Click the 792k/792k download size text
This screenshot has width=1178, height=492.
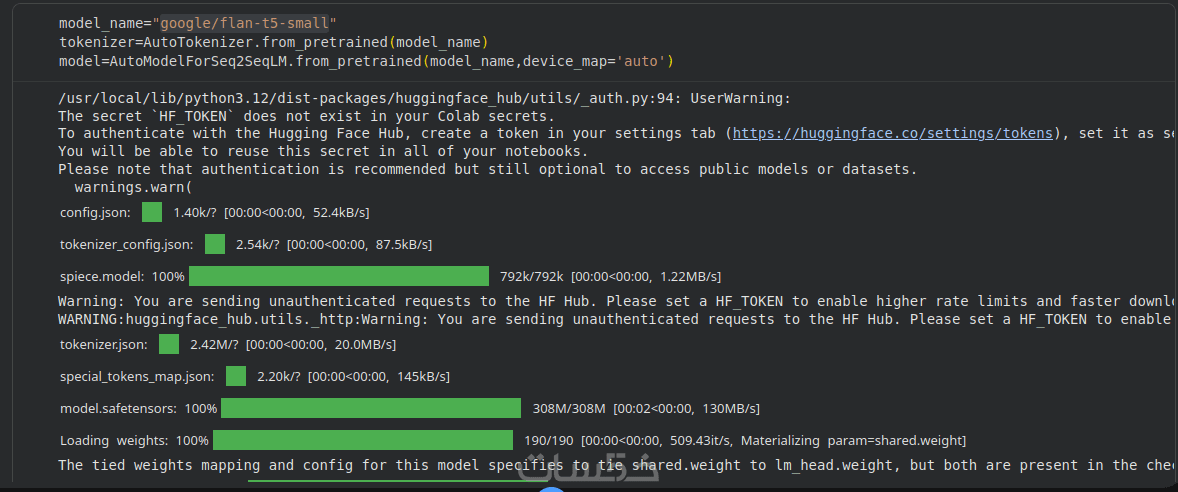[x=532, y=277]
